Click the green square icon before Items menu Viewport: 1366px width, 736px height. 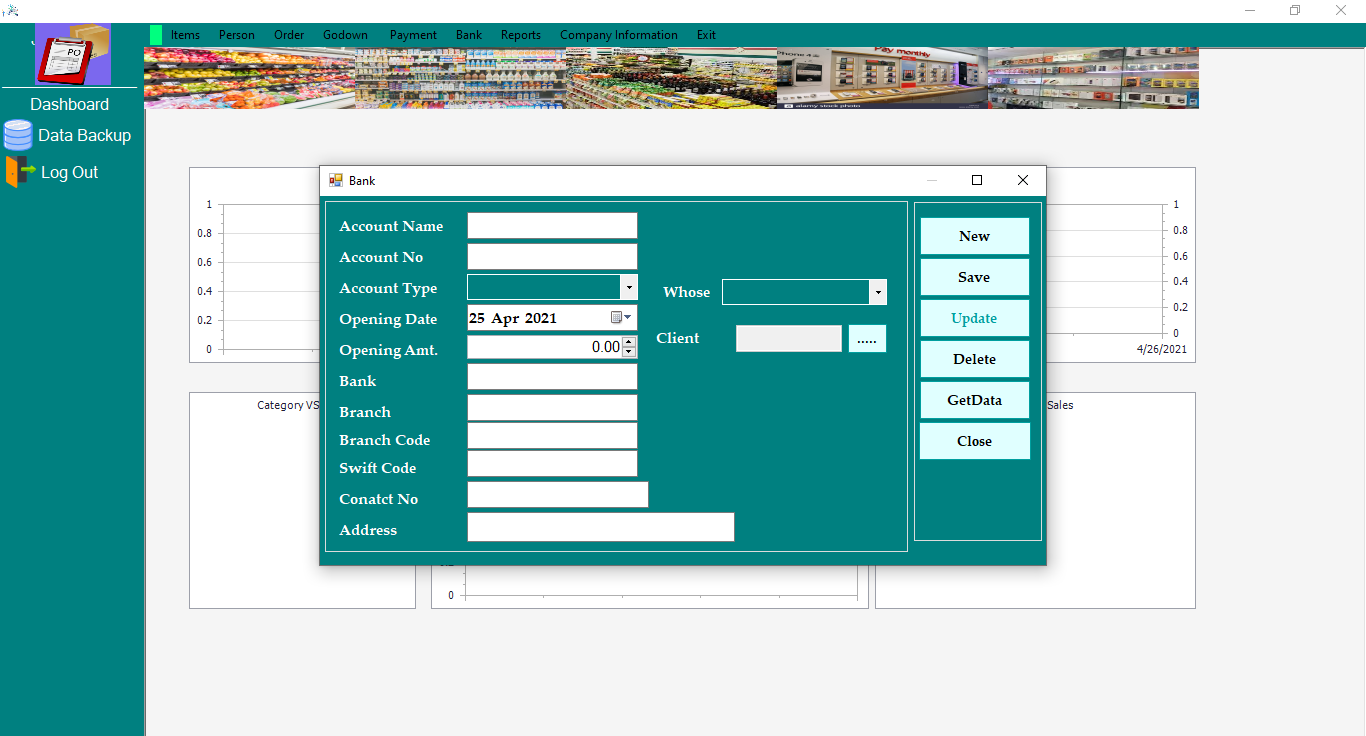pyautogui.click(x=155, y=34)
